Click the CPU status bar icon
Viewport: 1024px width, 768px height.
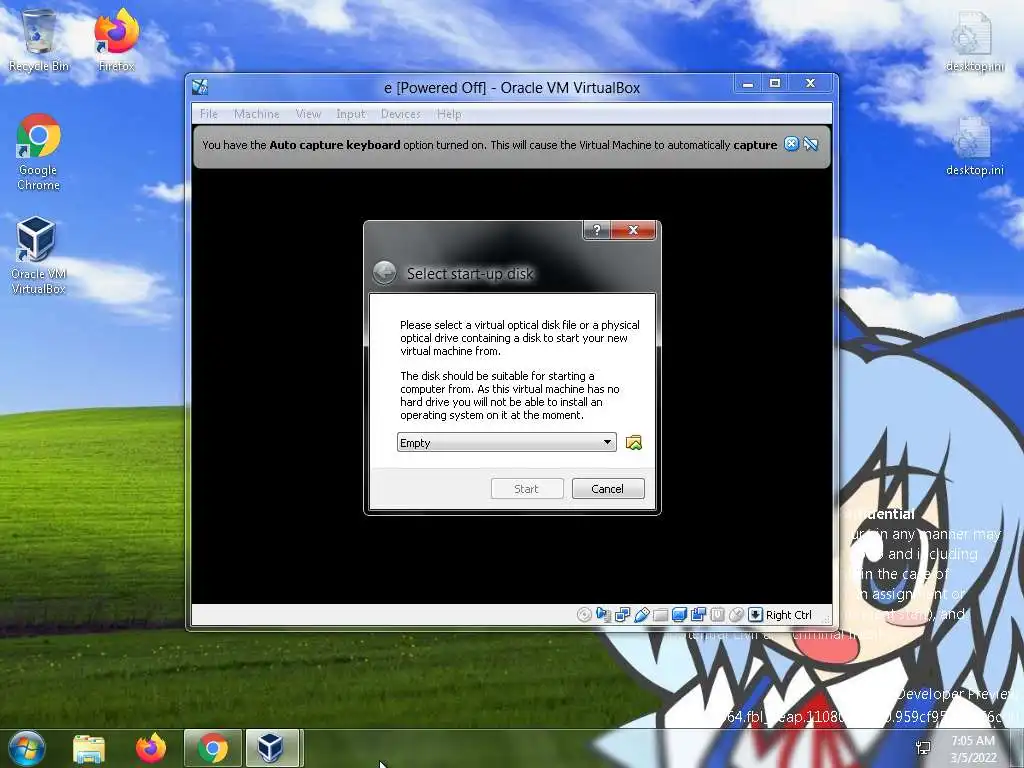pyautogui.click(x=717, y=615)
